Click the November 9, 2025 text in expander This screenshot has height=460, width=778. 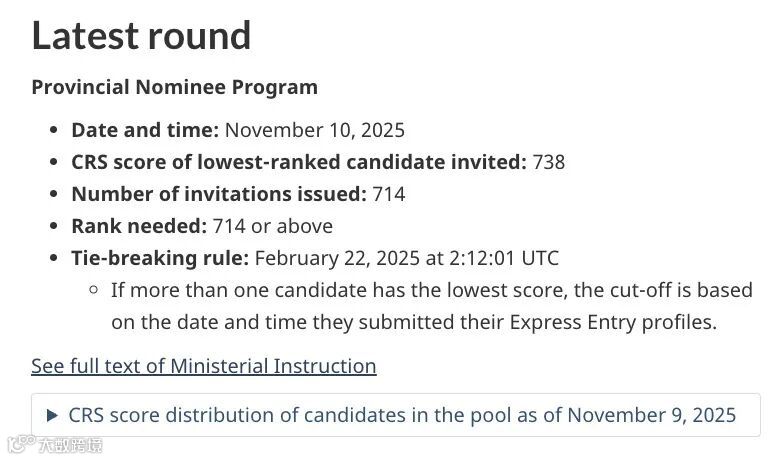point(651,415)
